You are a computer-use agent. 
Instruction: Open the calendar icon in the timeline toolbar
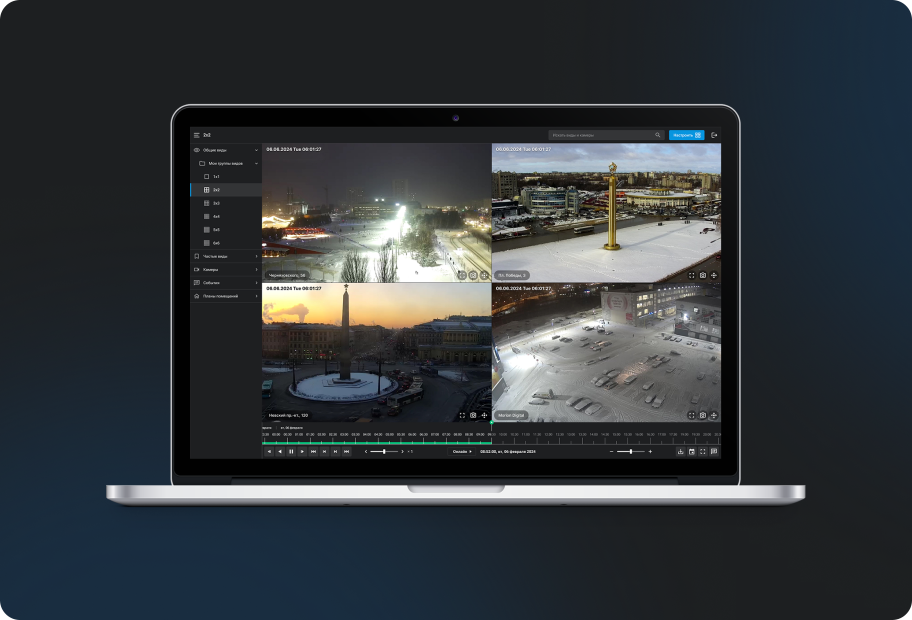pyautogui.click(x=691, y=452)
